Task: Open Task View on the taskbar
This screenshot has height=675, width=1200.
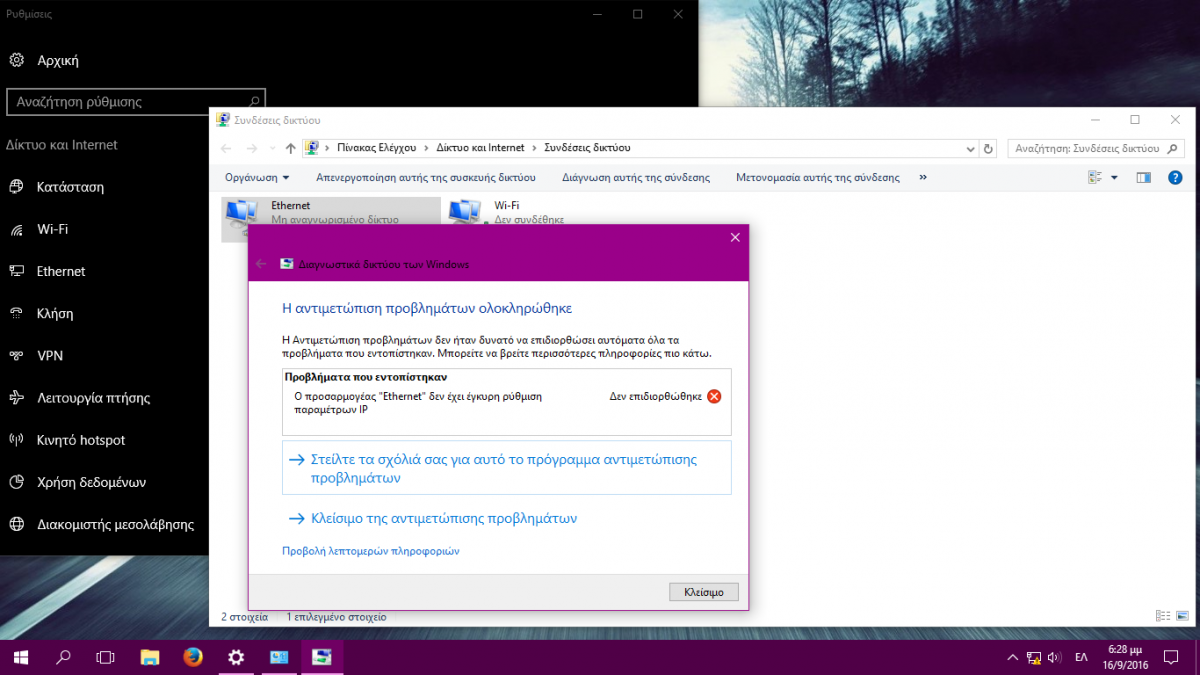Action: (105, 657)
